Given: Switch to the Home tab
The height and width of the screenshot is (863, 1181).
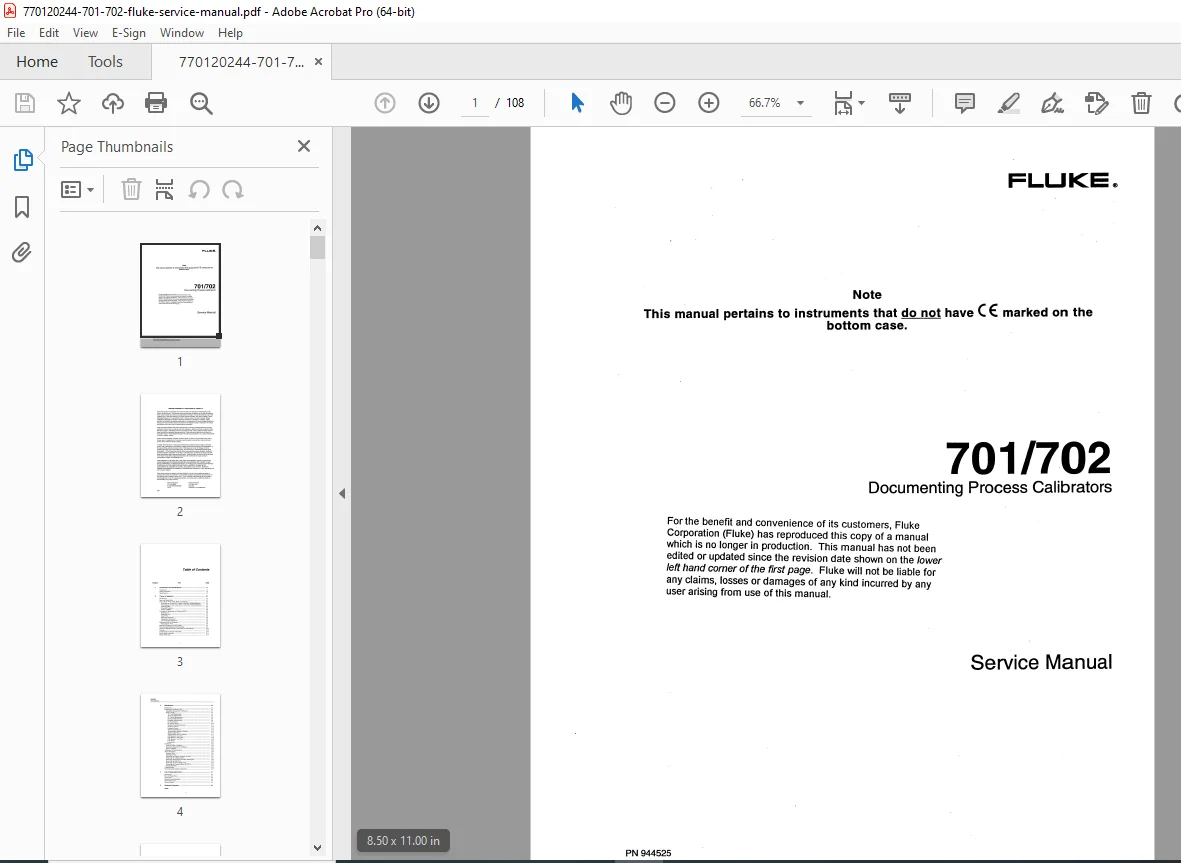Looking at the screenshot, I should [x=37, y=62].
